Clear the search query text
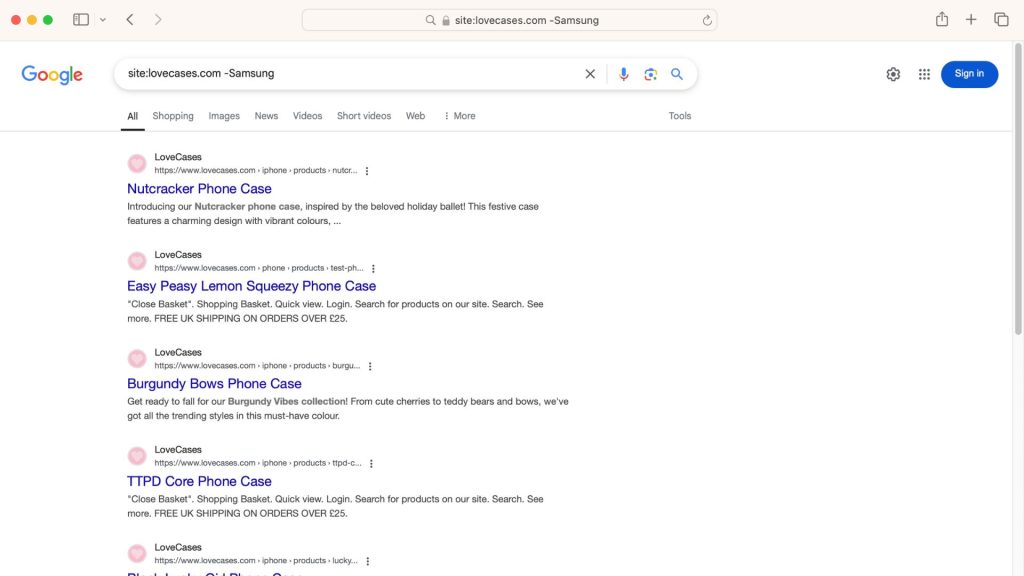The image size is (1024, 576). 590,74
